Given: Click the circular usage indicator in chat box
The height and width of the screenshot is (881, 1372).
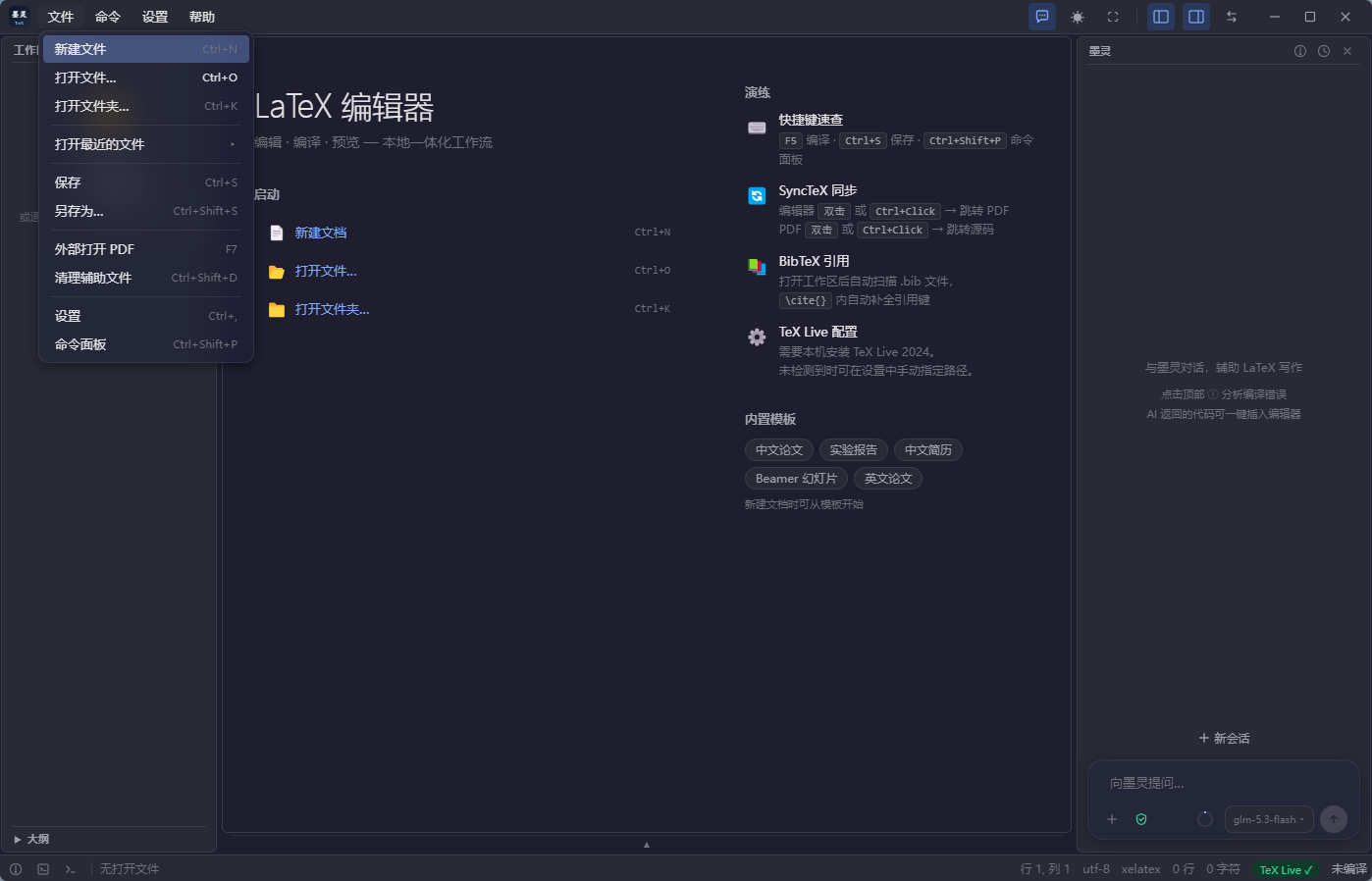Looking at the screenshot, I should click(1205, 819).
